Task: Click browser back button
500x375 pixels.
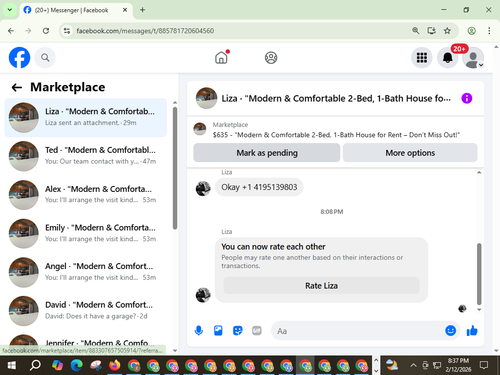Action: pyautogui.click(x=11, y=31)
